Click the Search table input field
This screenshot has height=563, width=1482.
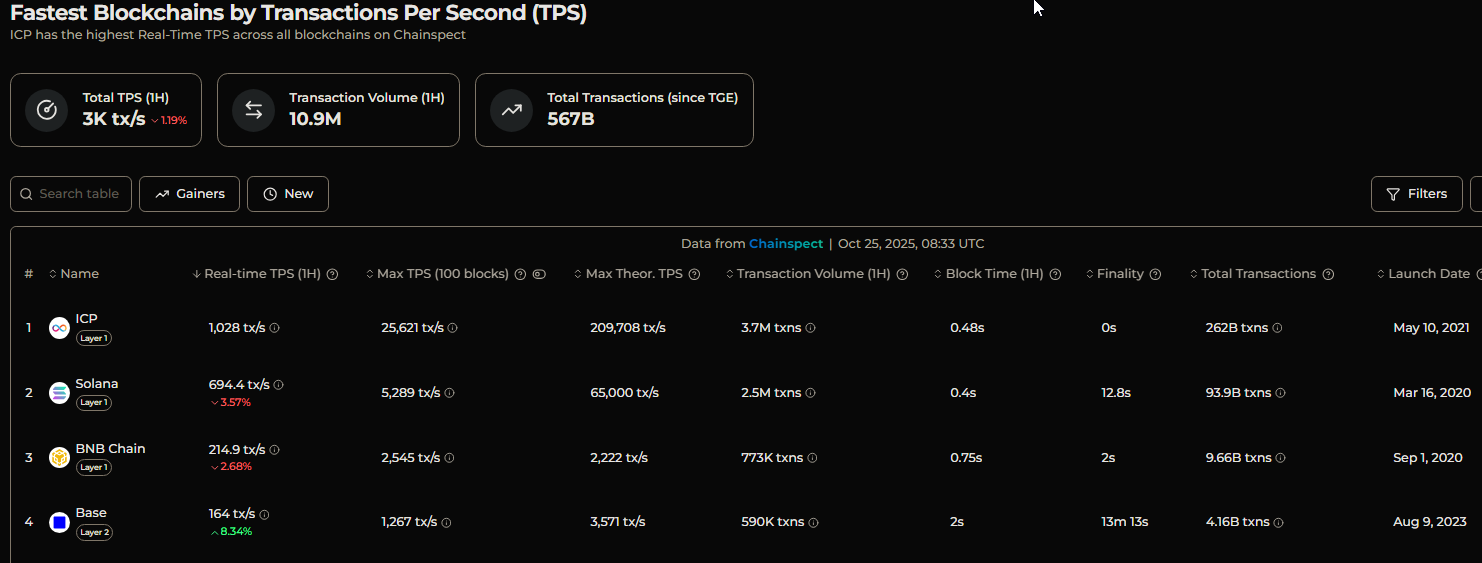point(79,194)
